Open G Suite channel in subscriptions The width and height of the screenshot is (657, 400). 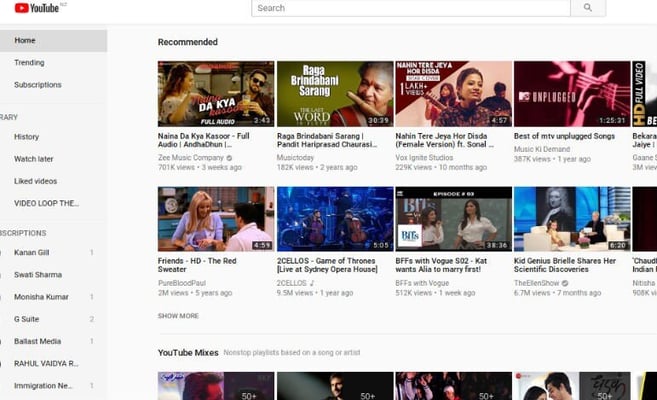(28, 319)
